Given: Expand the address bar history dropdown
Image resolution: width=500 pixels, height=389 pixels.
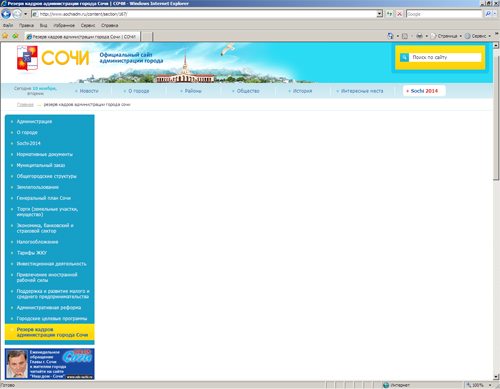Looking at the screenshot, I should (x=380, y=14).
